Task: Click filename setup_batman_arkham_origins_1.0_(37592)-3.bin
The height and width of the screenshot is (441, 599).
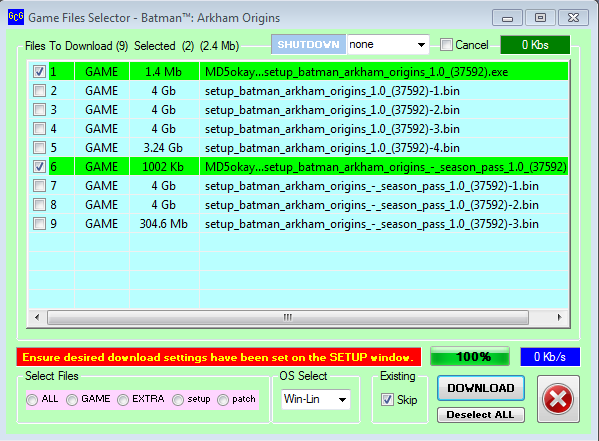Action: pos(332,129)
